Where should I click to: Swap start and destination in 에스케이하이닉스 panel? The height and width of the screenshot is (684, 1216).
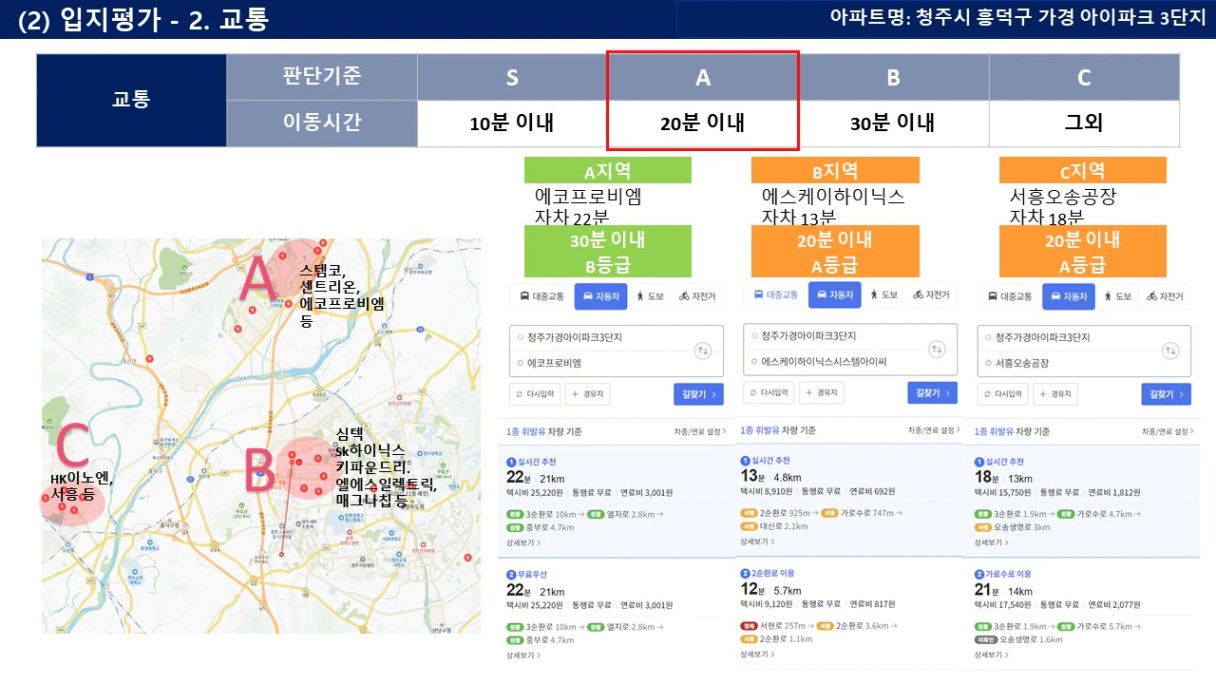click(936, 349)
